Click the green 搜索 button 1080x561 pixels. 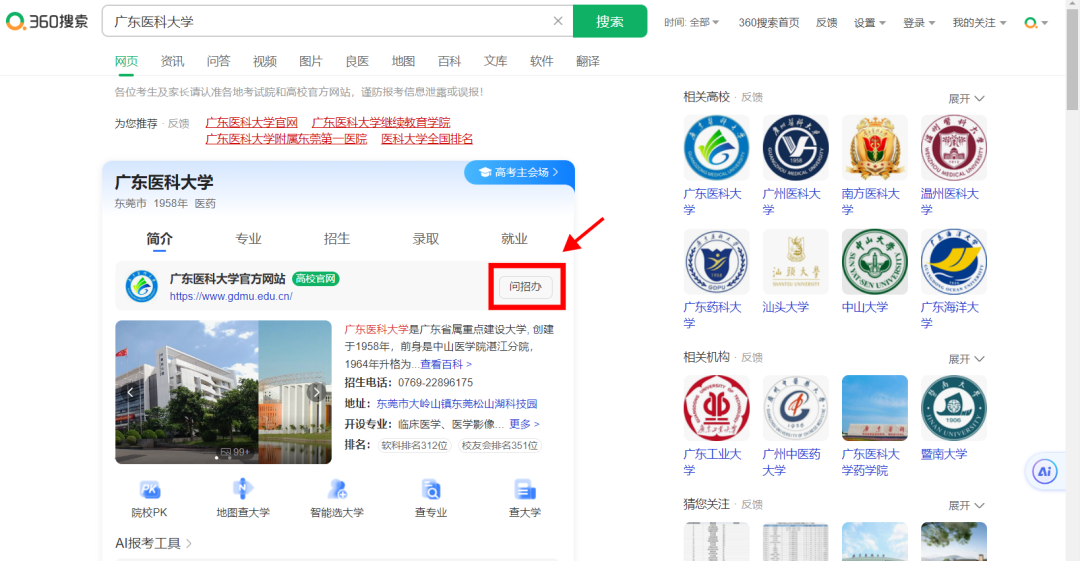[x=610, y=21]
